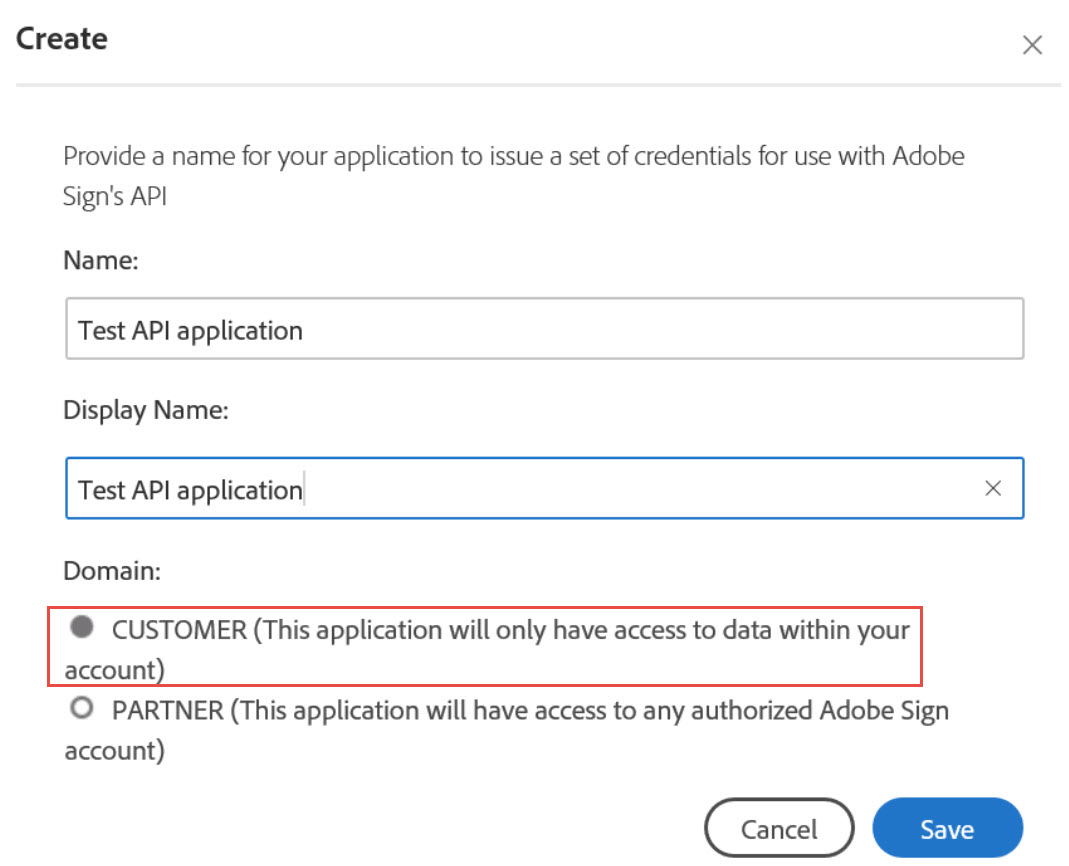The height and width of the screenshot is (866, 1069).
Task: Save the Test API application
Action: [x=946, y=828]
